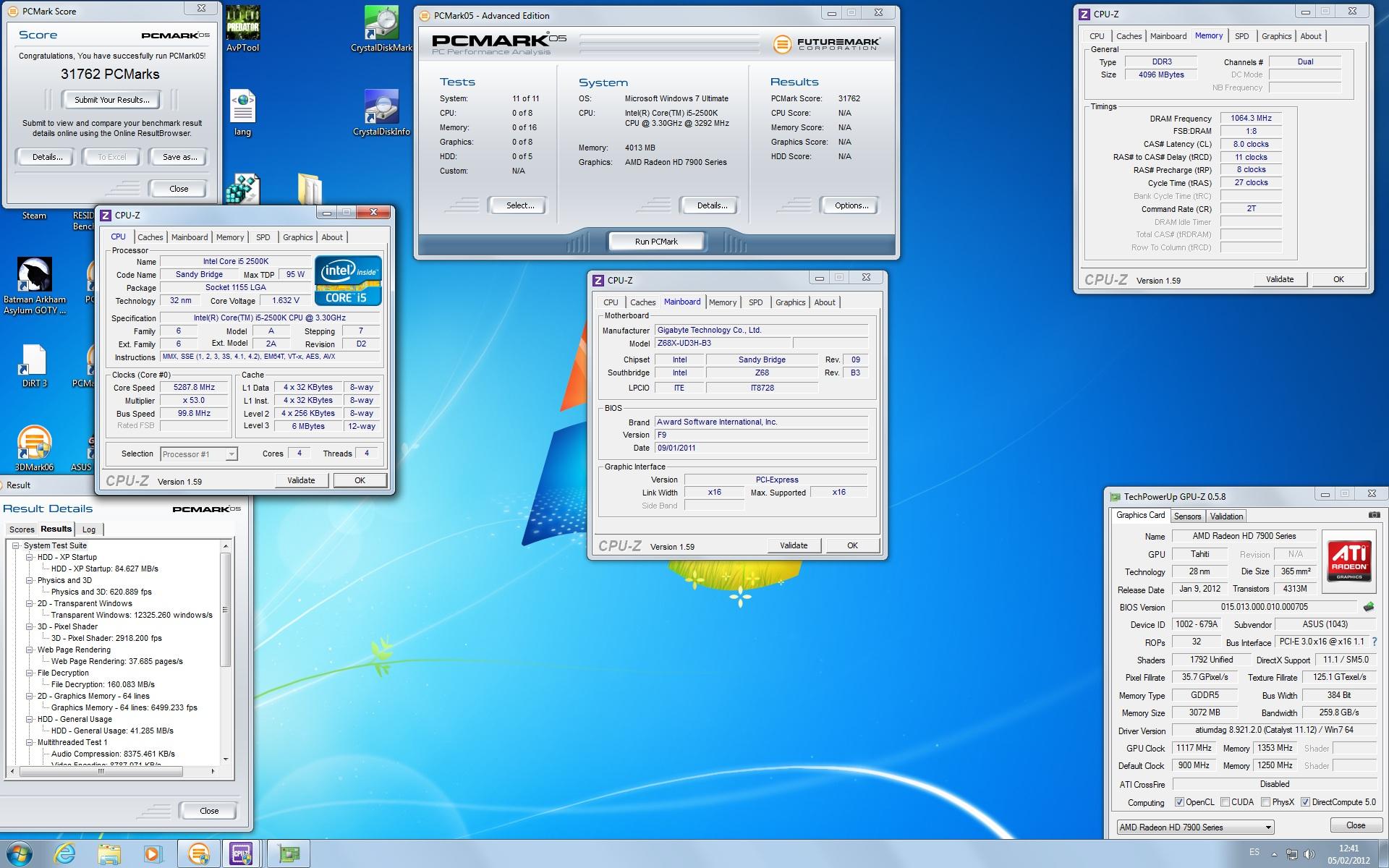Open the Log tab in Result Details

(89, 529)
